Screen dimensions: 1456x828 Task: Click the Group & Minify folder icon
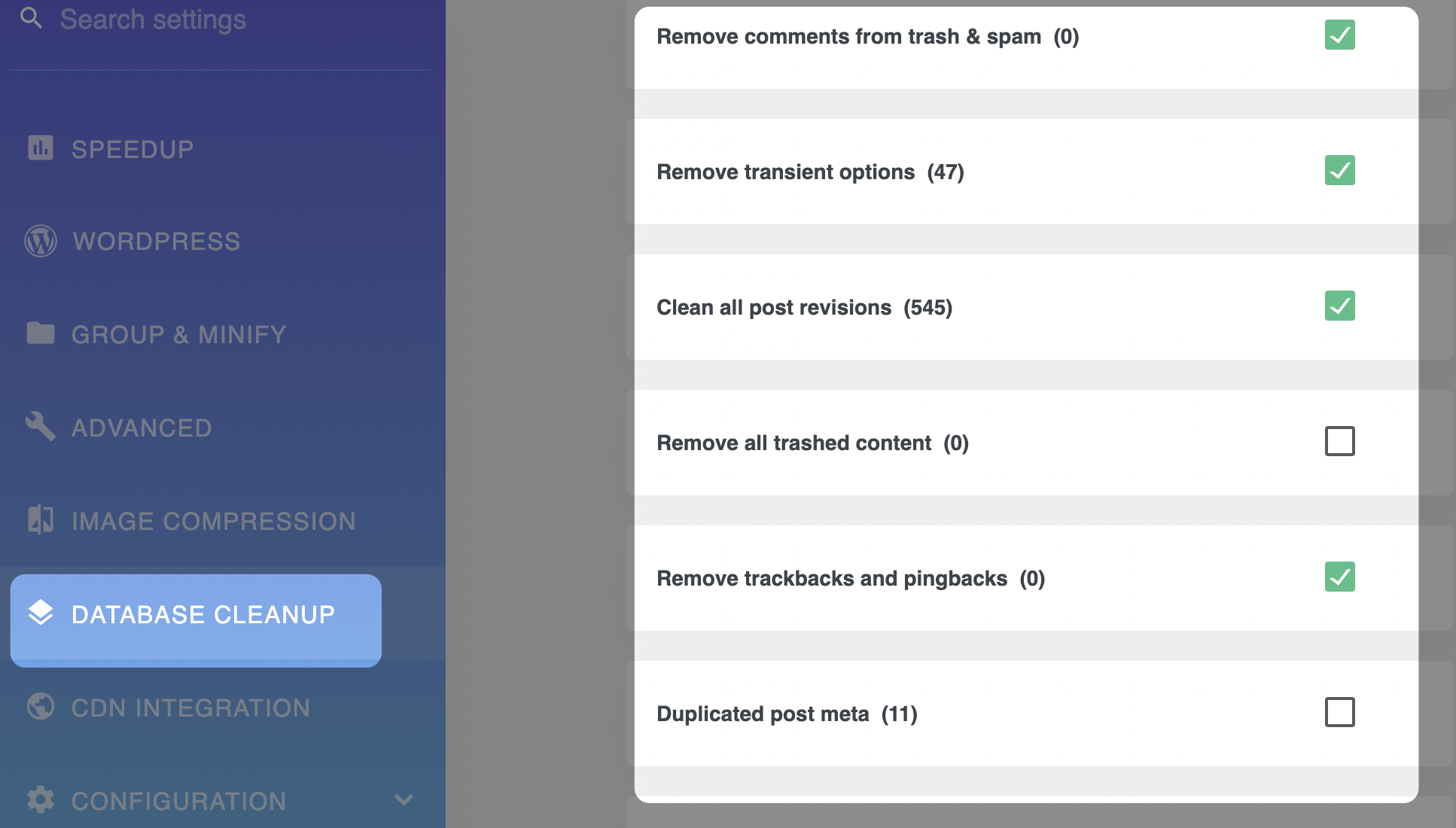coord(41,333)
